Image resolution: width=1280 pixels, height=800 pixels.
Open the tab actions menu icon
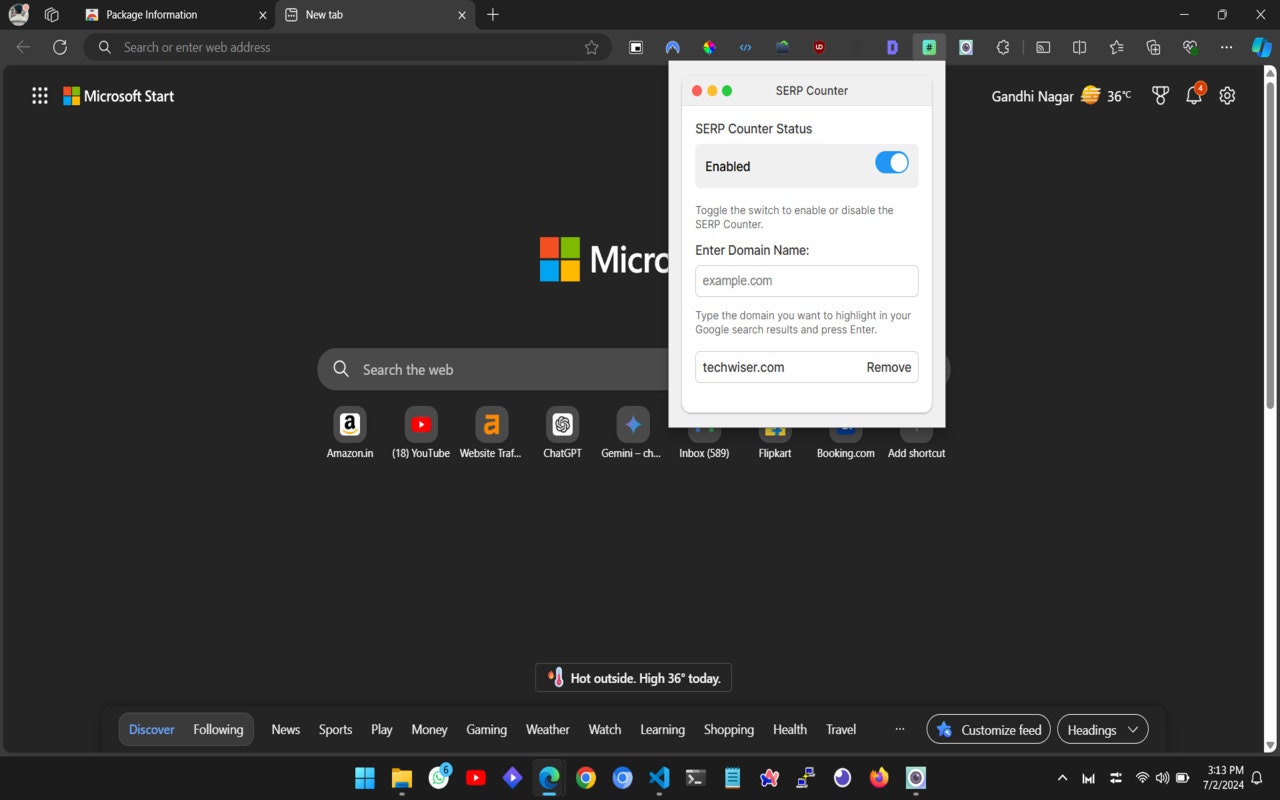pos(52,15)
